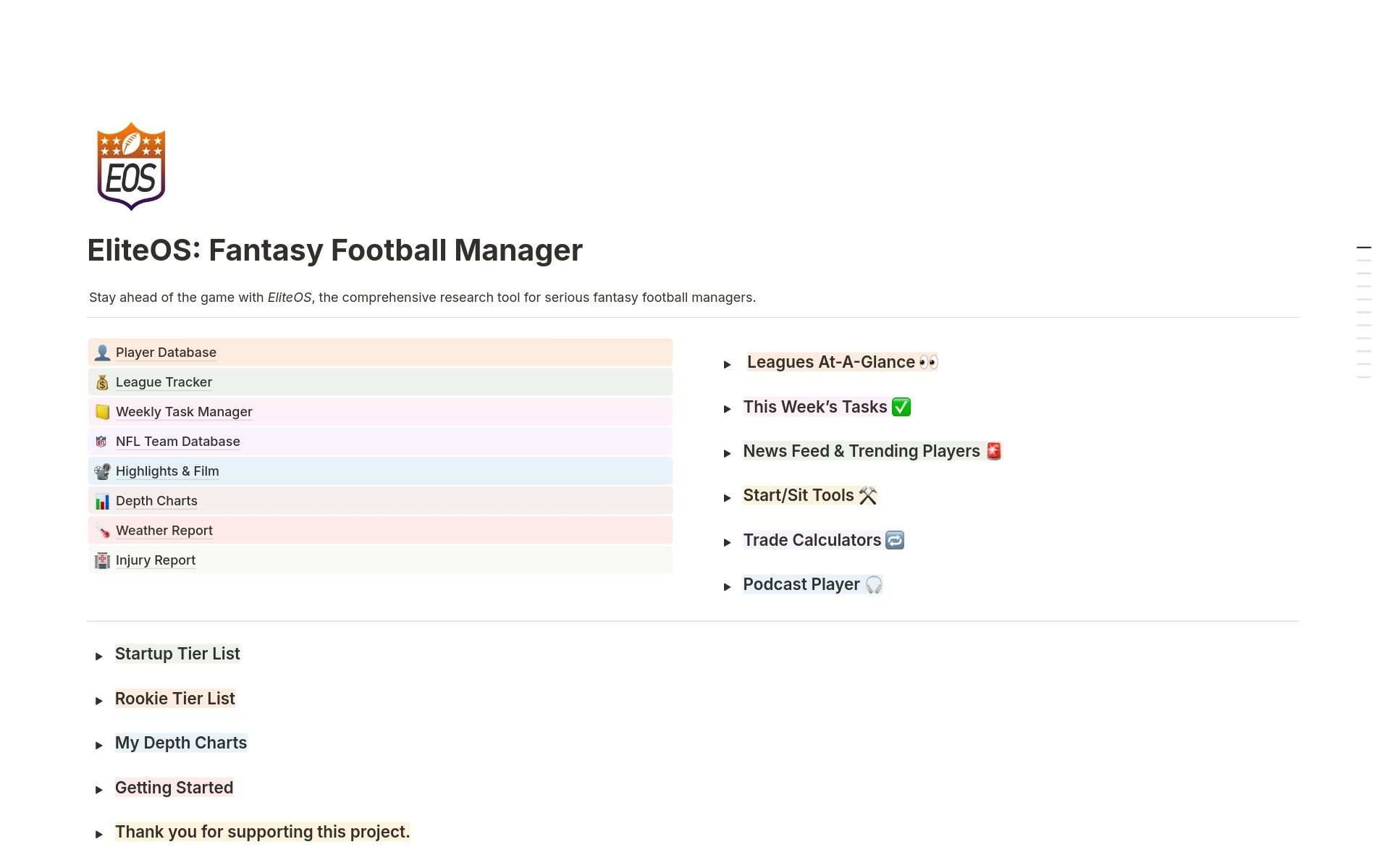Expand the Getting Started toggle arrow
The width and height of the screenshot is (1390, 868).
[99, 790]
